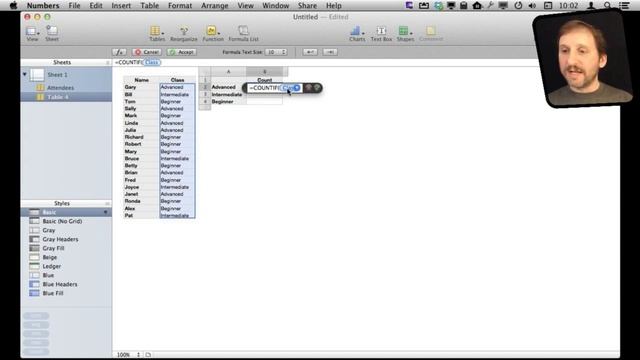This screenshot has height=360, width=640.
Task: Click the 'Class' header in Attendees table
Action: (177, 80)
